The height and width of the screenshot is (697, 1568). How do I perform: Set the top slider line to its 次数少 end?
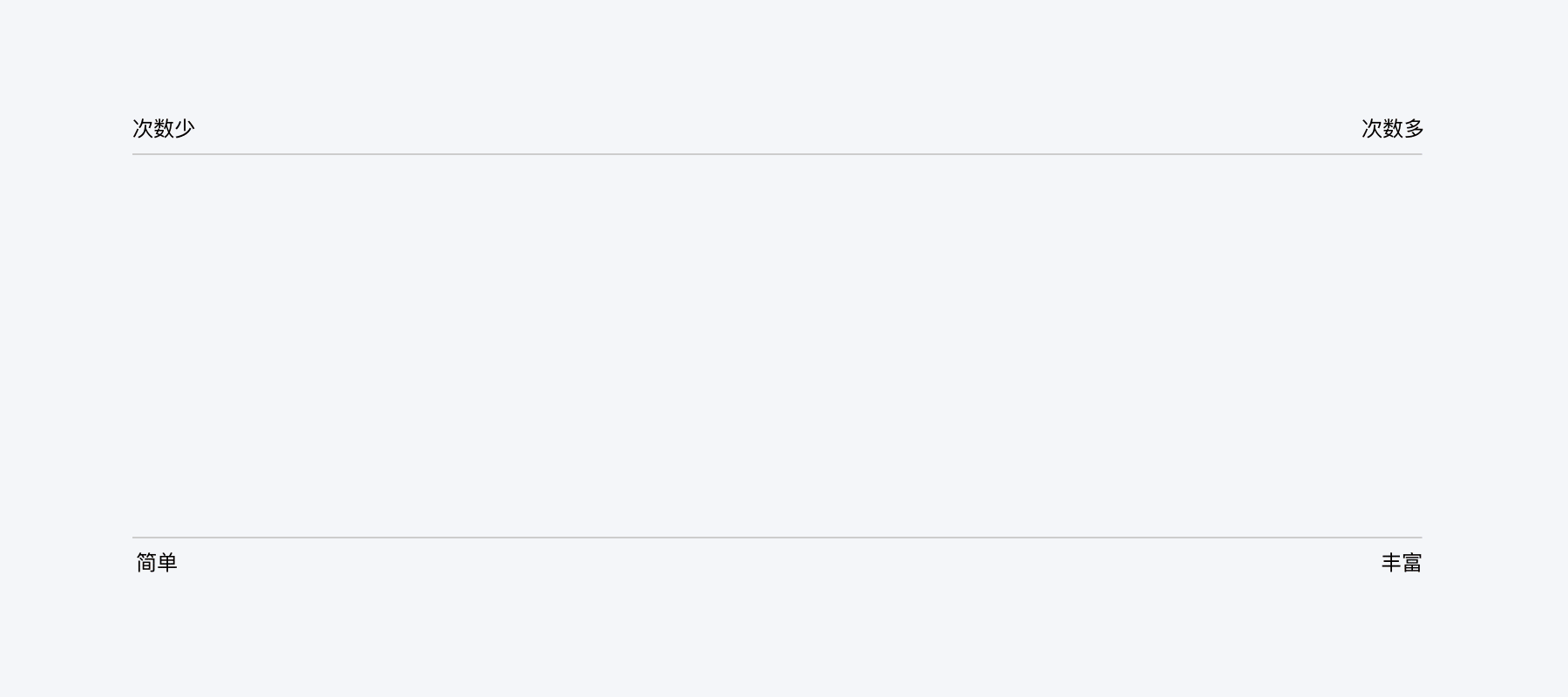pos(134,154)
